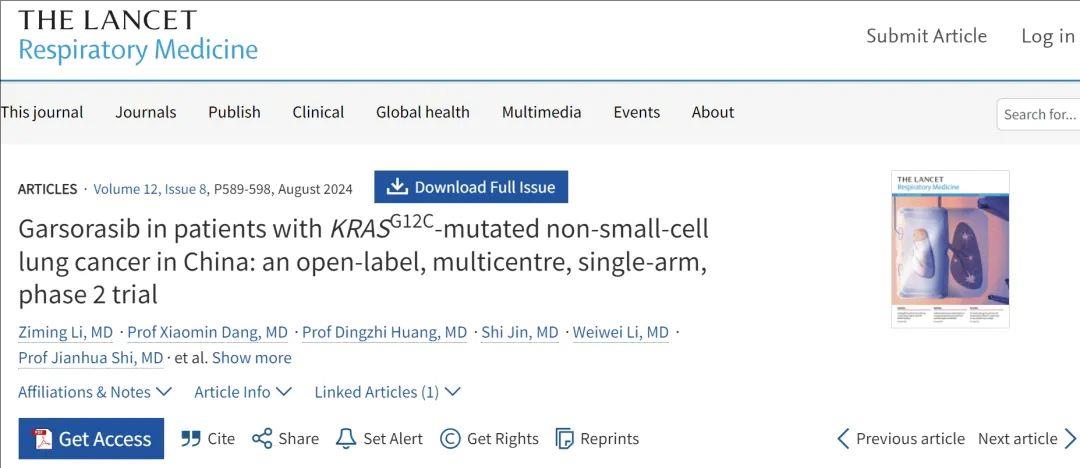Click the Reprints document icon
The image size is (1080, 468).
pyautogui.click(x=565, y=438)
